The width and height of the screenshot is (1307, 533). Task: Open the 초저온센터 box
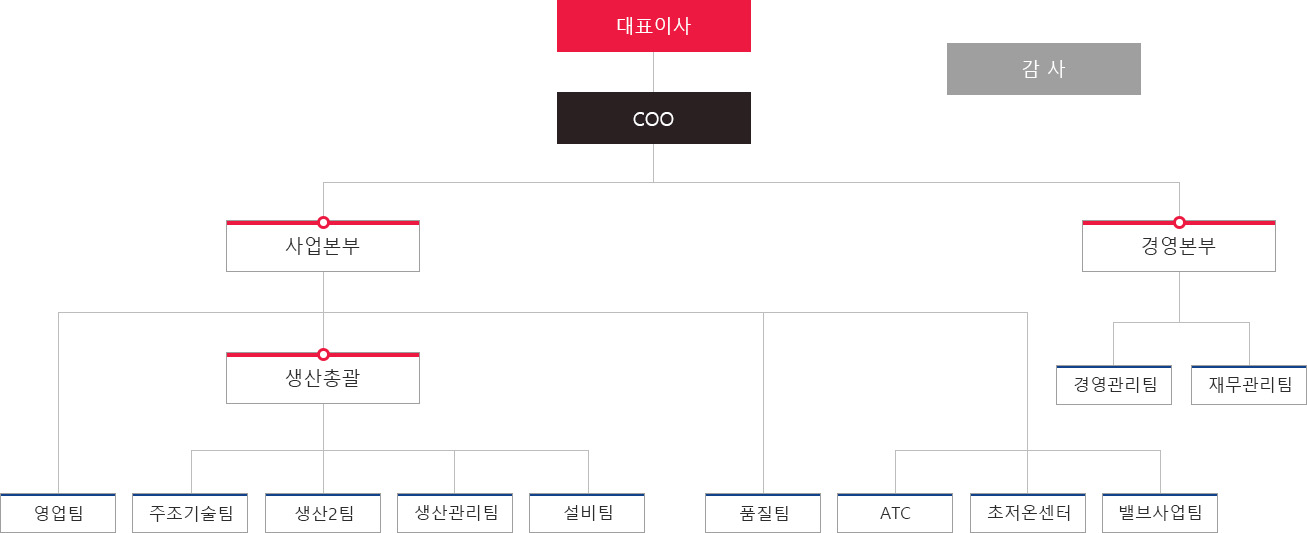point(1028,514)
